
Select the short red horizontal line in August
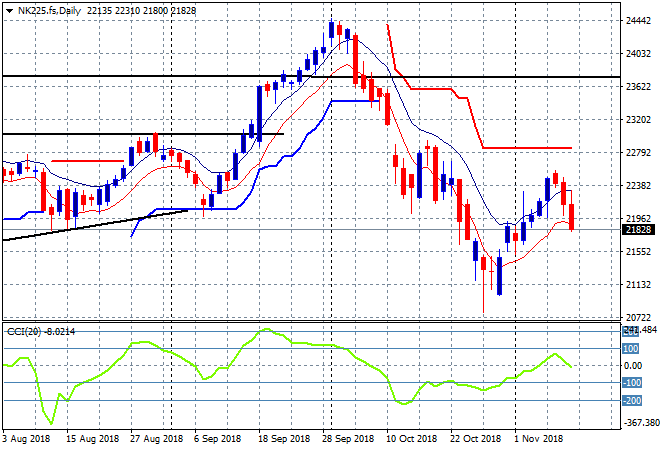(x=88, y=160)
